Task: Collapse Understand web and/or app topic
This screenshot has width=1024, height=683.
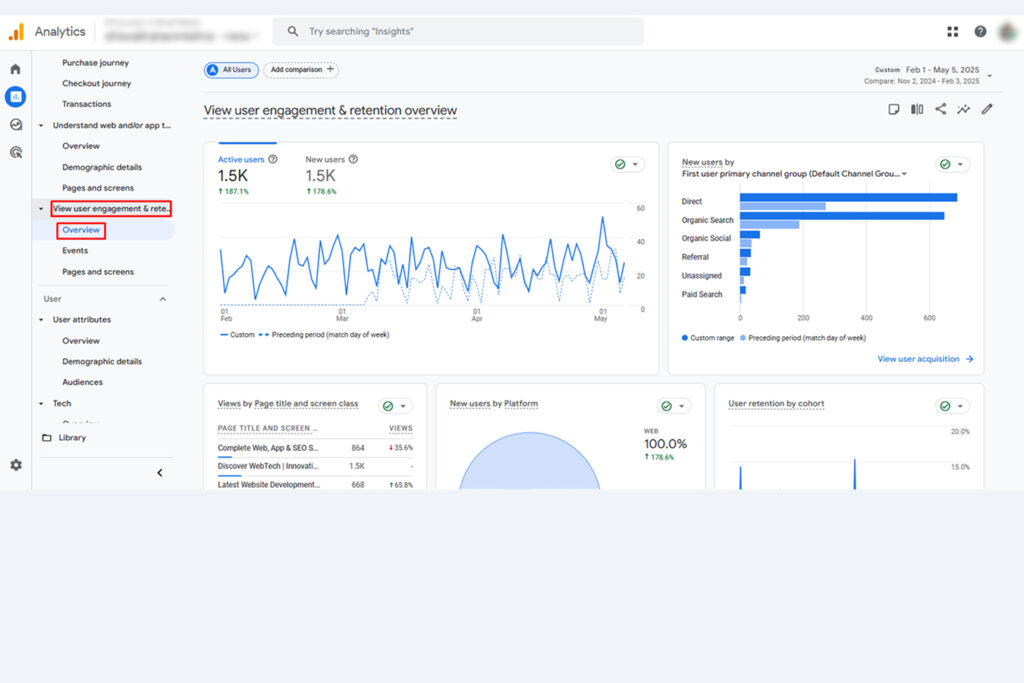Action: click(x=41, y=125)
